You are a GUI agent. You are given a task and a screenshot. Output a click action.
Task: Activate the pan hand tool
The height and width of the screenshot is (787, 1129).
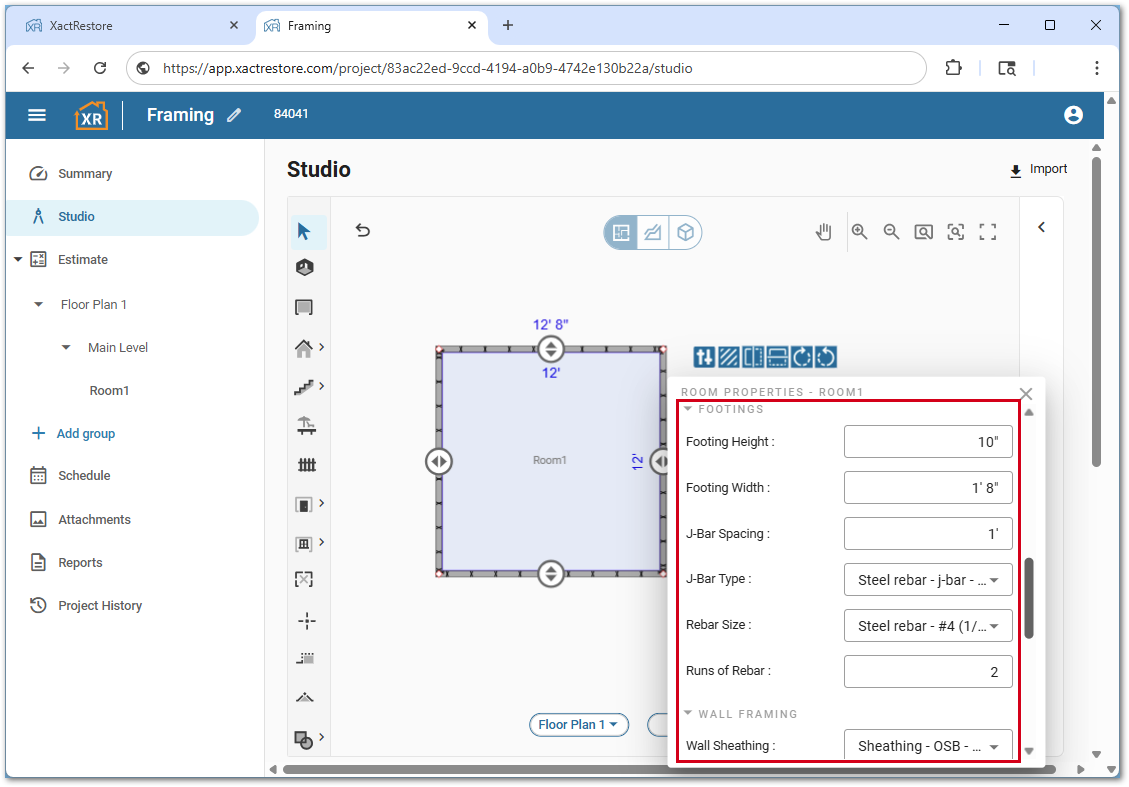click(823, 232)
